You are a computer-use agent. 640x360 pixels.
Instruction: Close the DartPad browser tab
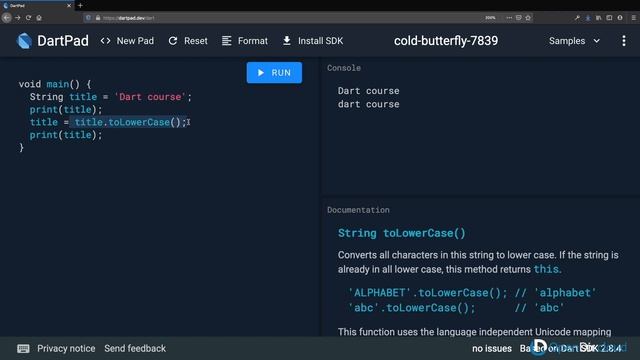[69, 6]
